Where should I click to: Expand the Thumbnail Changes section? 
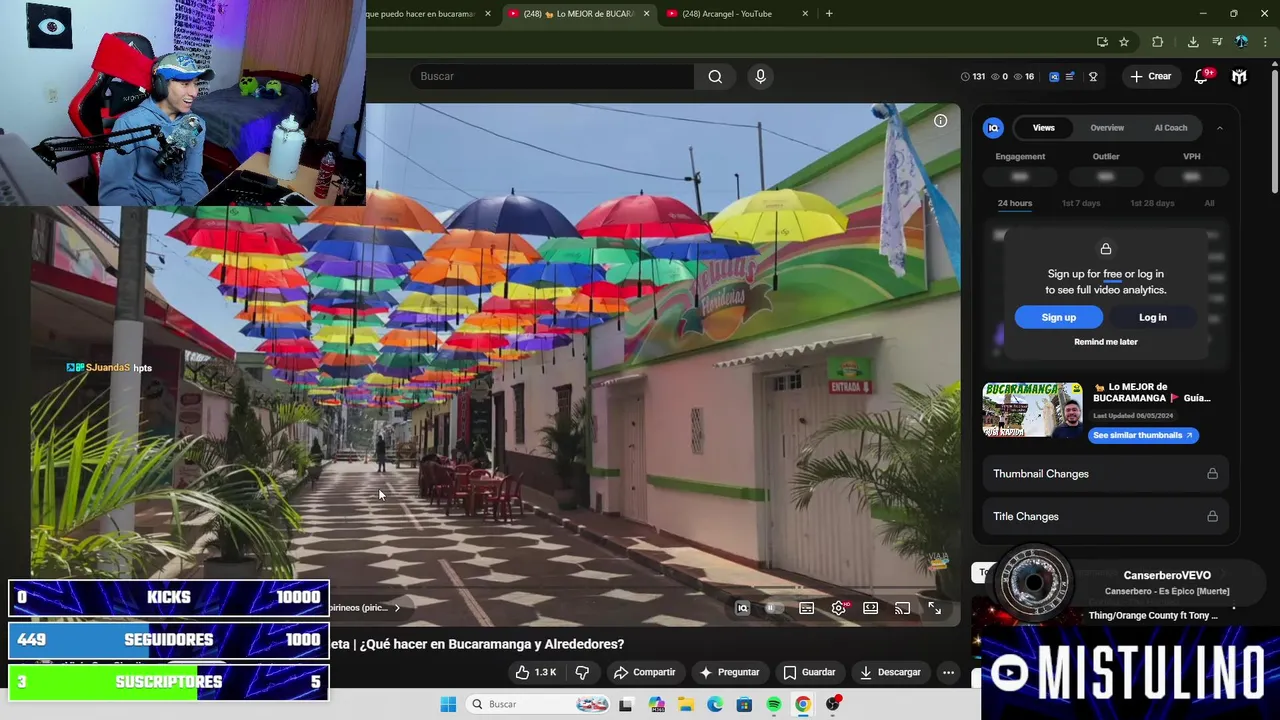1105,474
